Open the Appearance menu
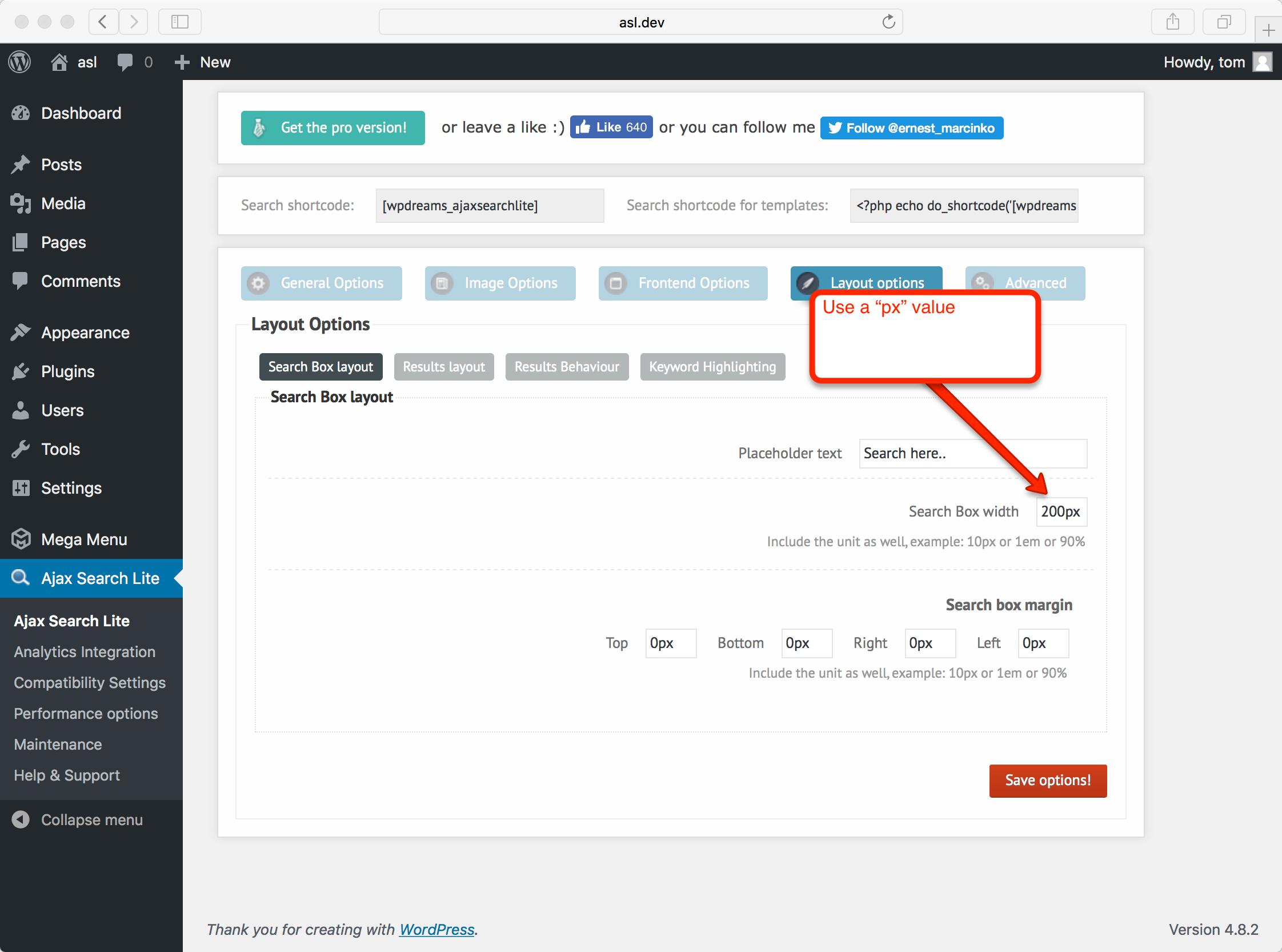 pyautogui.click(x=85, y=333)
